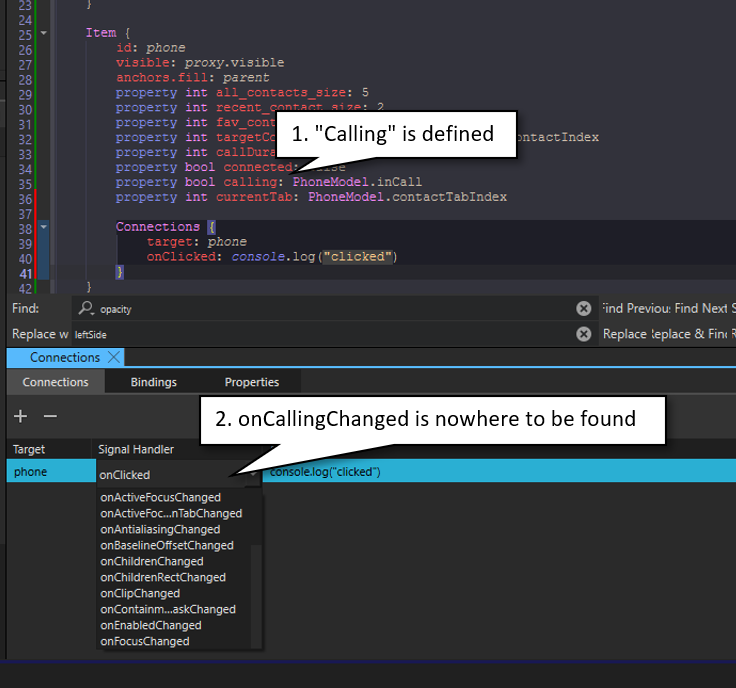Viewport: 736px width, 688px height.
Task: Remove selected connection with minus icon
Action: point(50,416)
